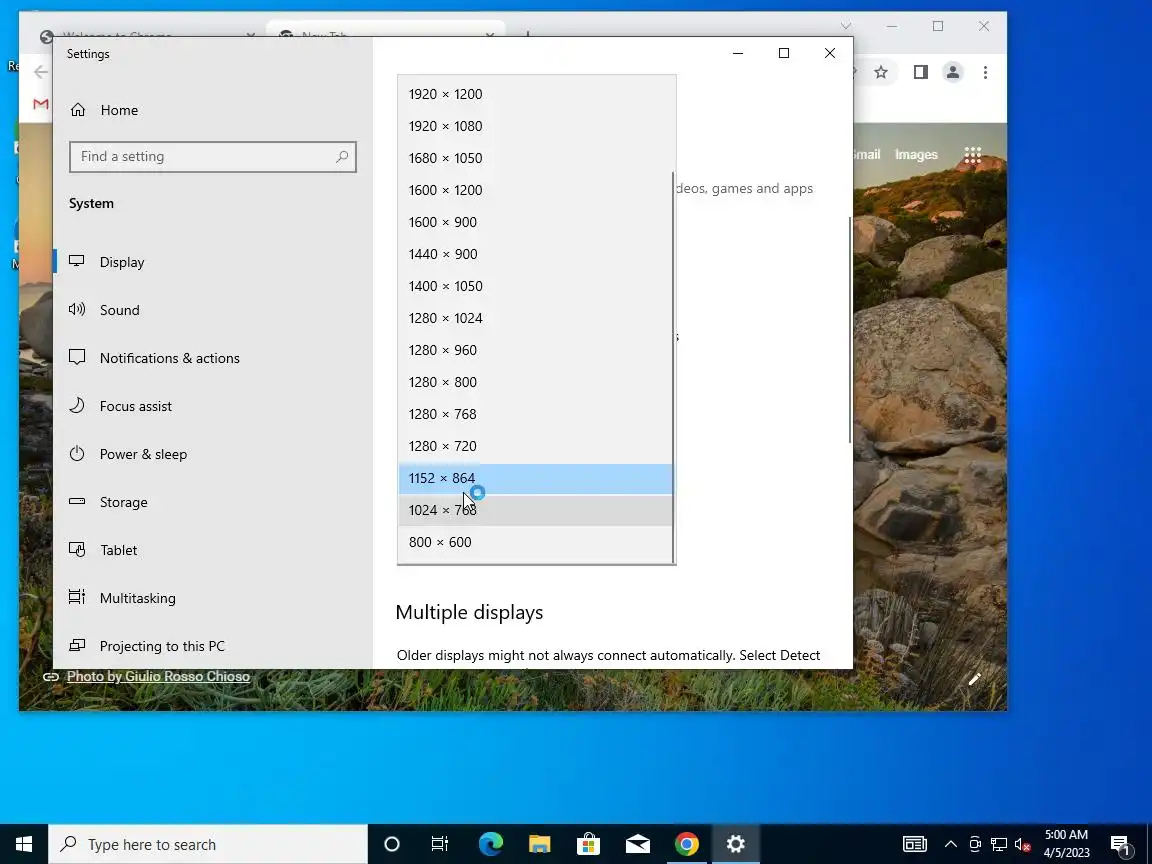Click Chrome back arrow button
The width and height of the screenshot is (1152, 864).
(41, 72)
